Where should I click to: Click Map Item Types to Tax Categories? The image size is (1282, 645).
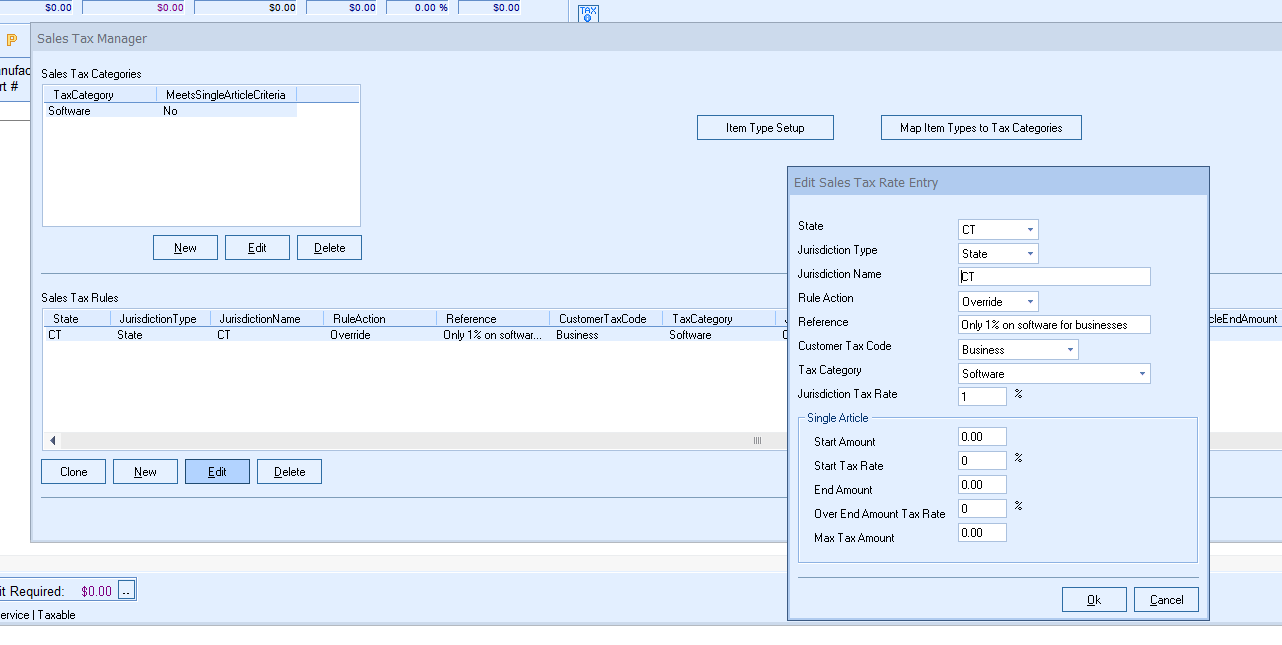(981, 128)
